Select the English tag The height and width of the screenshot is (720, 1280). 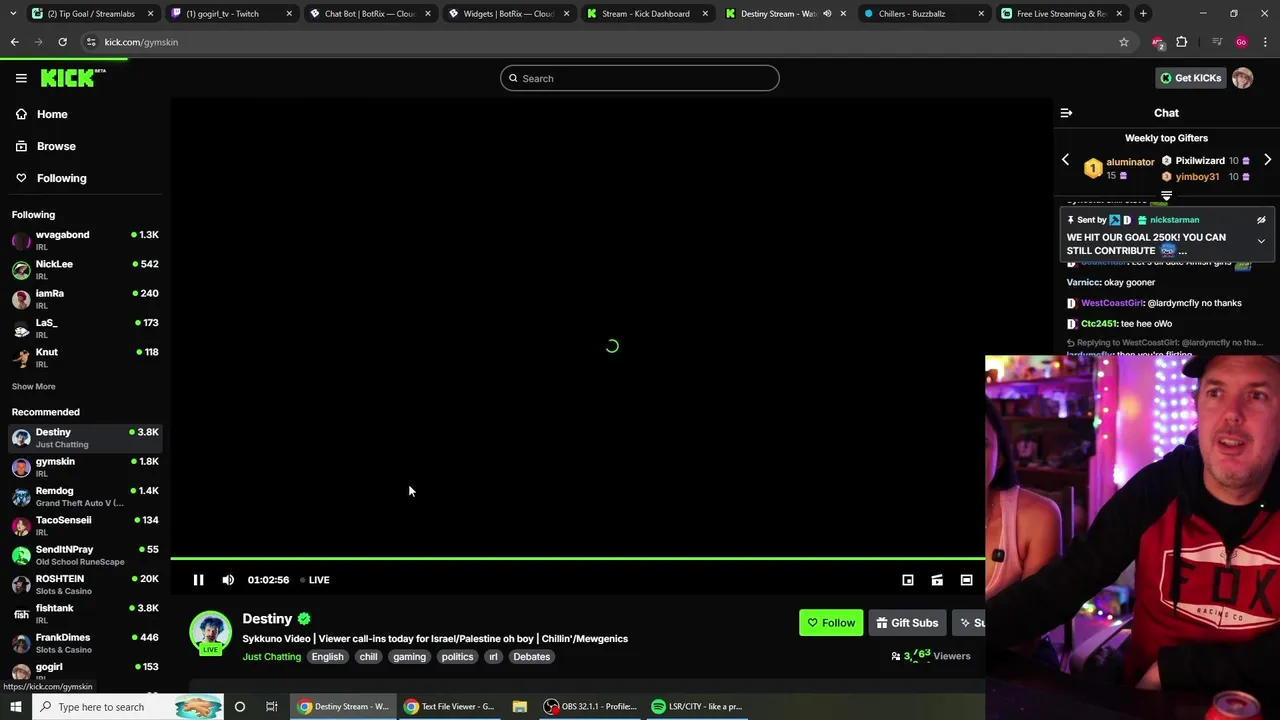[327, 657]
